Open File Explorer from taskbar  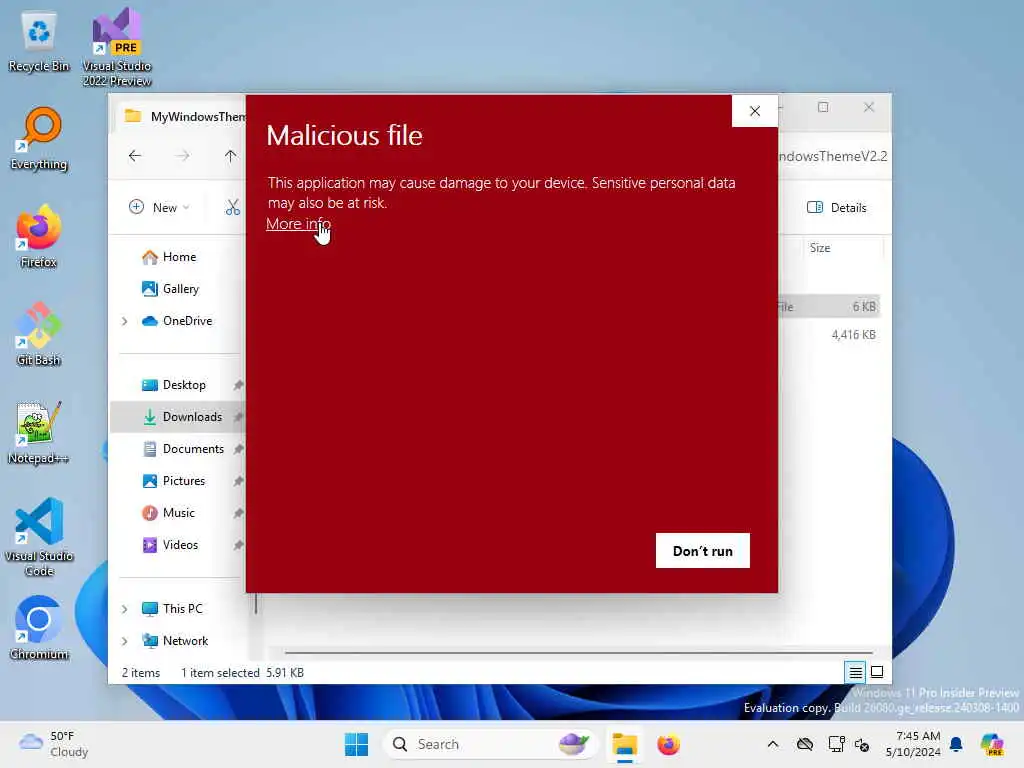pos(624,744)
